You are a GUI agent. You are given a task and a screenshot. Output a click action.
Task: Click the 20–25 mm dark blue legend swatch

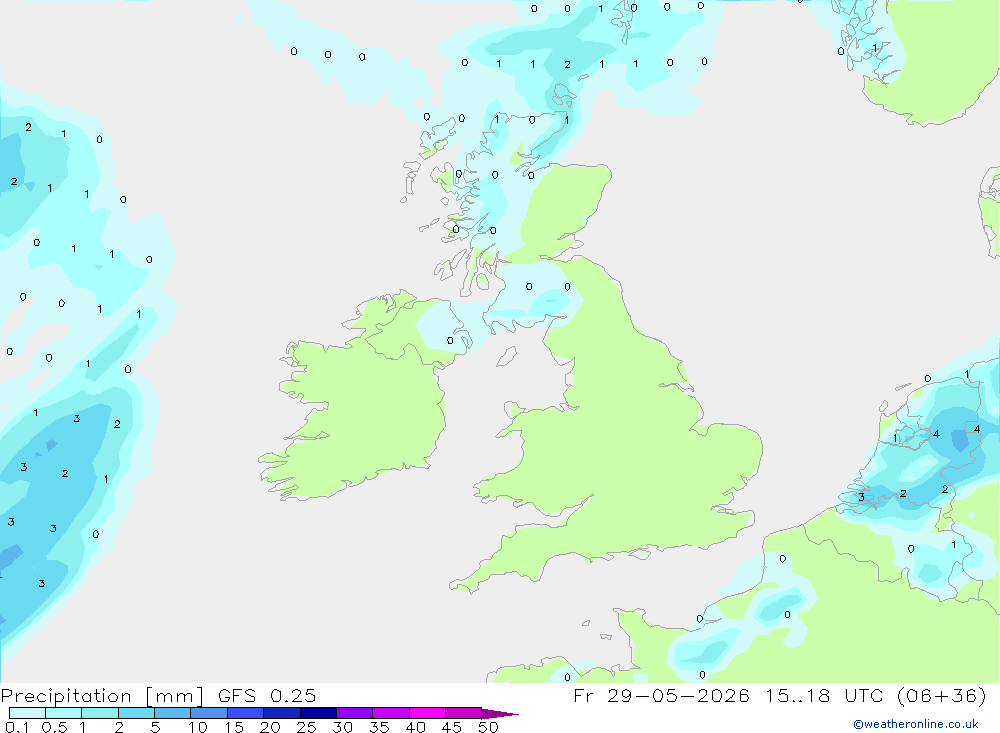tap(281, 713)
